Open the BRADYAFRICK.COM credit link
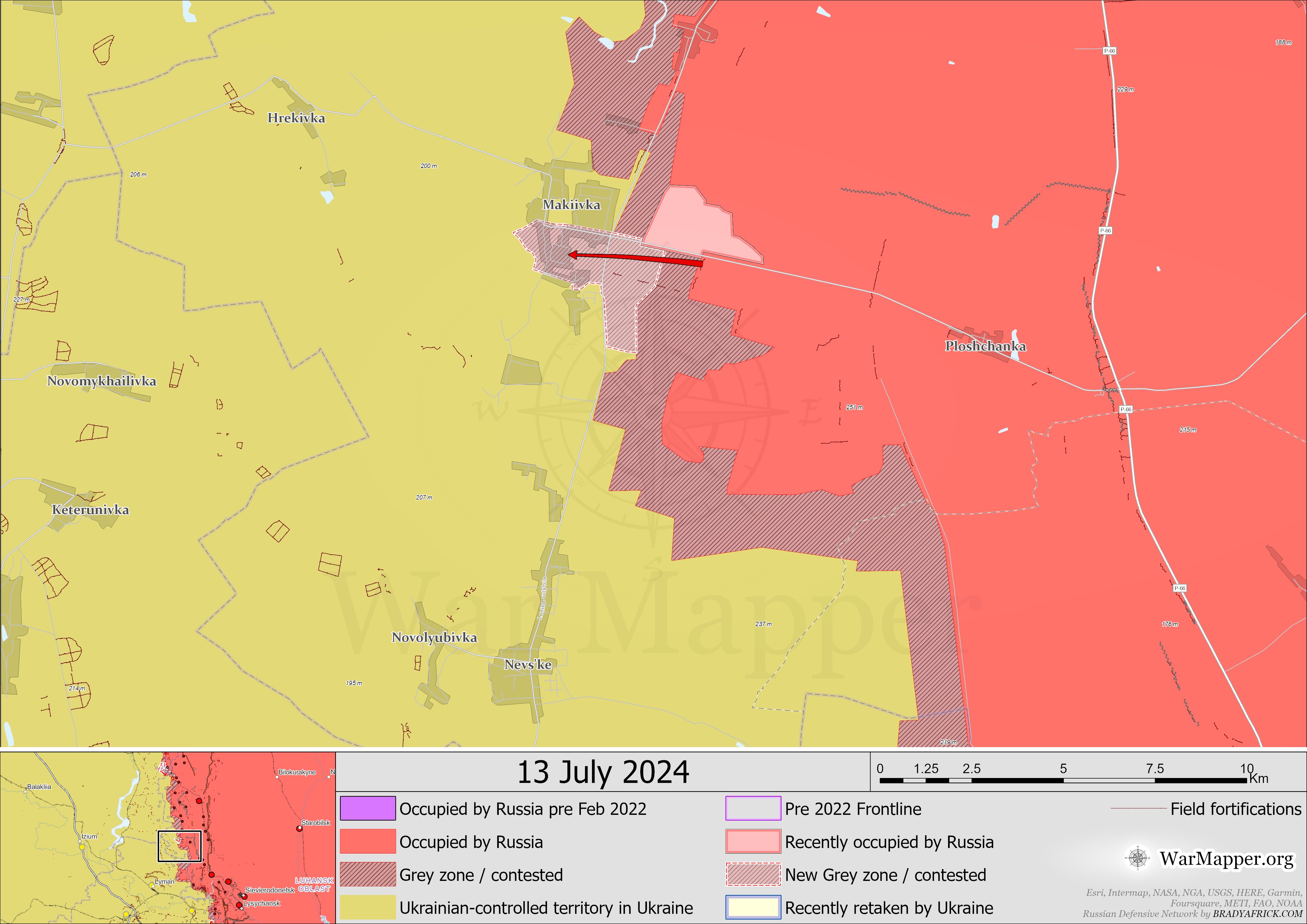Viewport: 1307px width, 924px height. (1257, 914)
